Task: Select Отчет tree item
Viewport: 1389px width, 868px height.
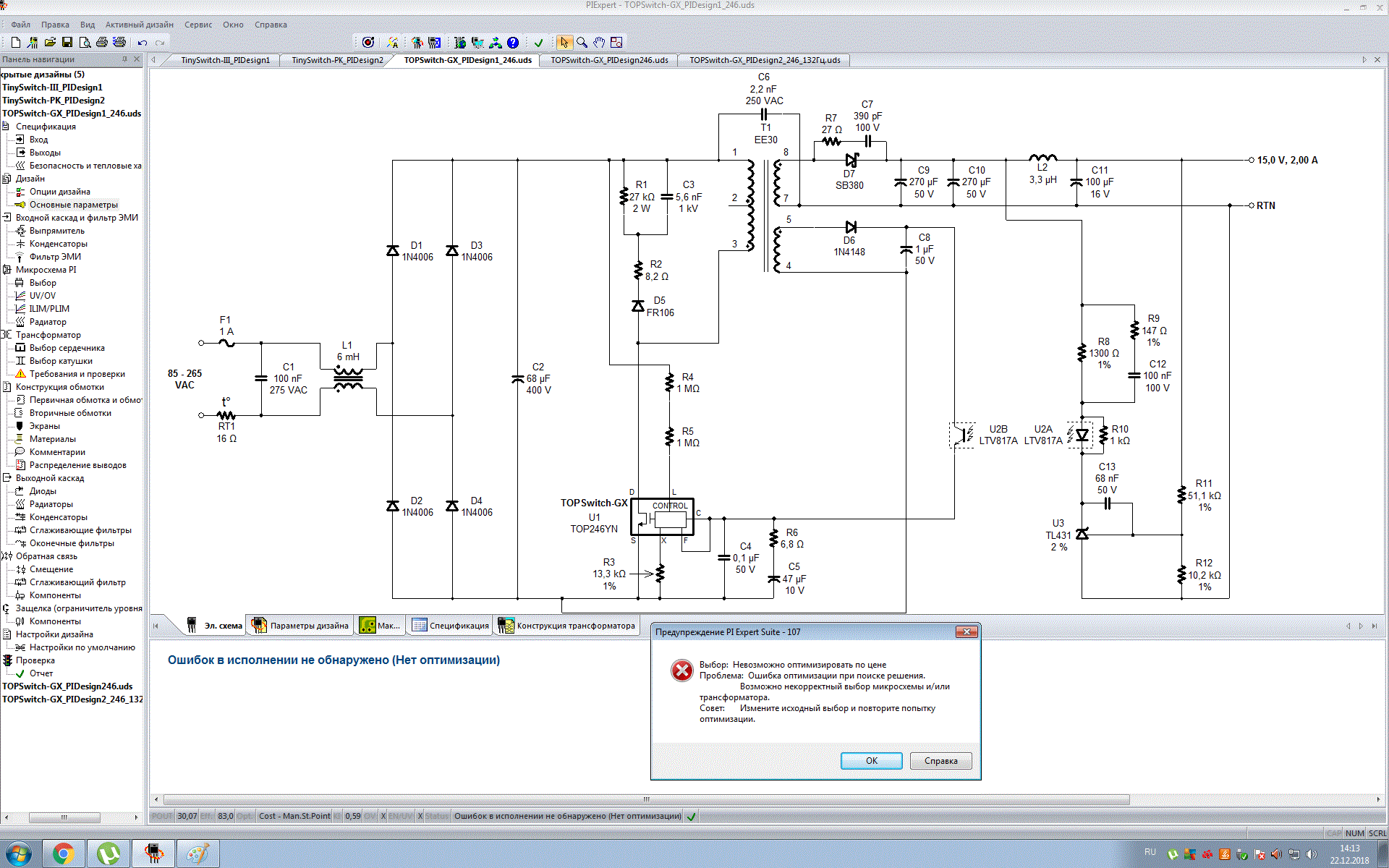Action: coord(41,673)
